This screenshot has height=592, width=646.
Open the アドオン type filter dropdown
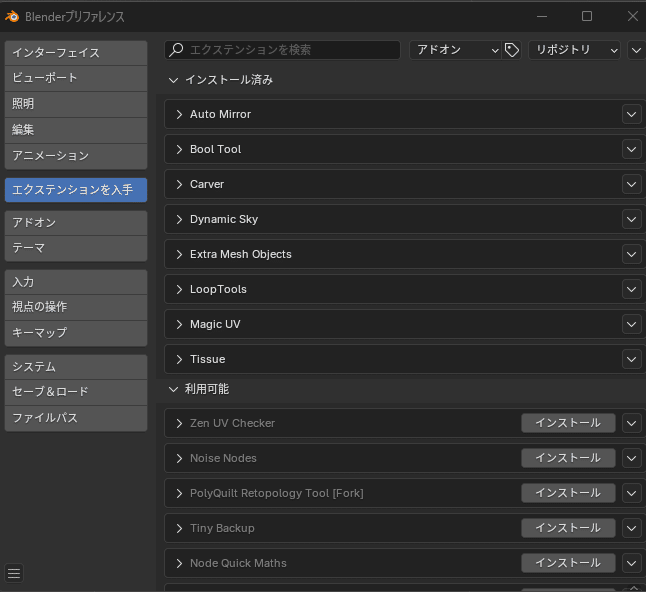point(455,50)
